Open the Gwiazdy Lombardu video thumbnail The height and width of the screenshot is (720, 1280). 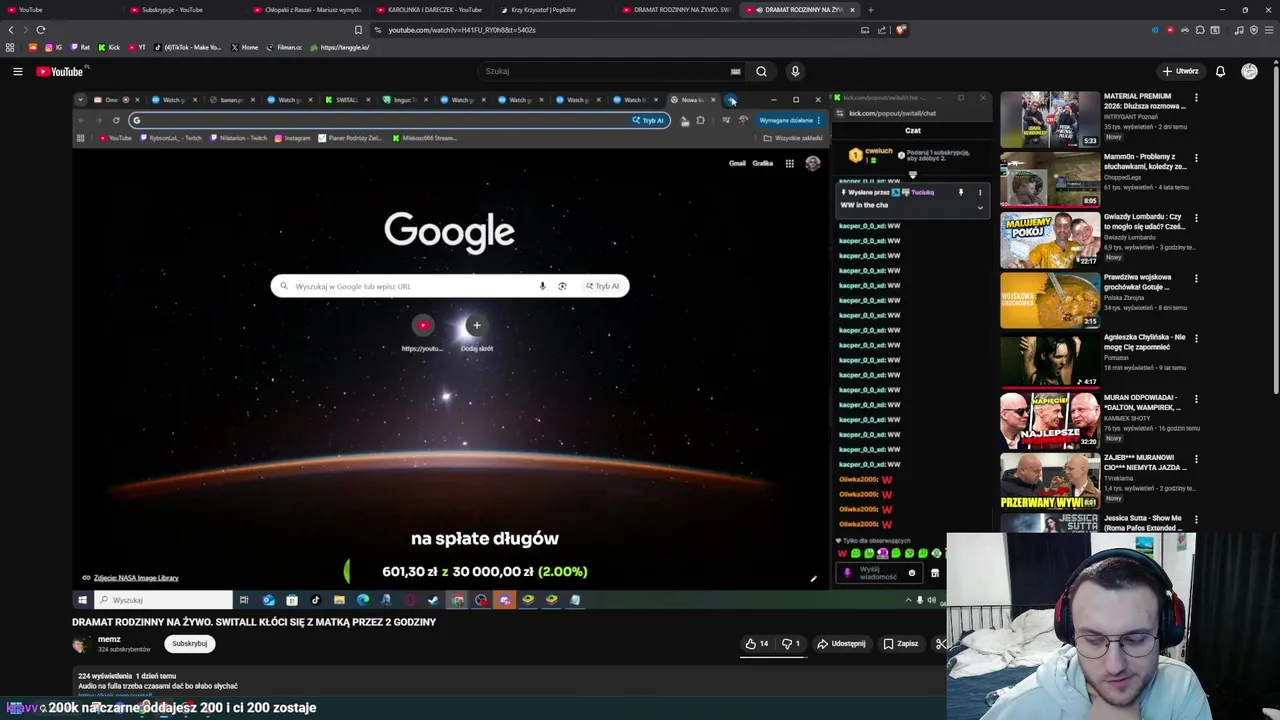1050,240
